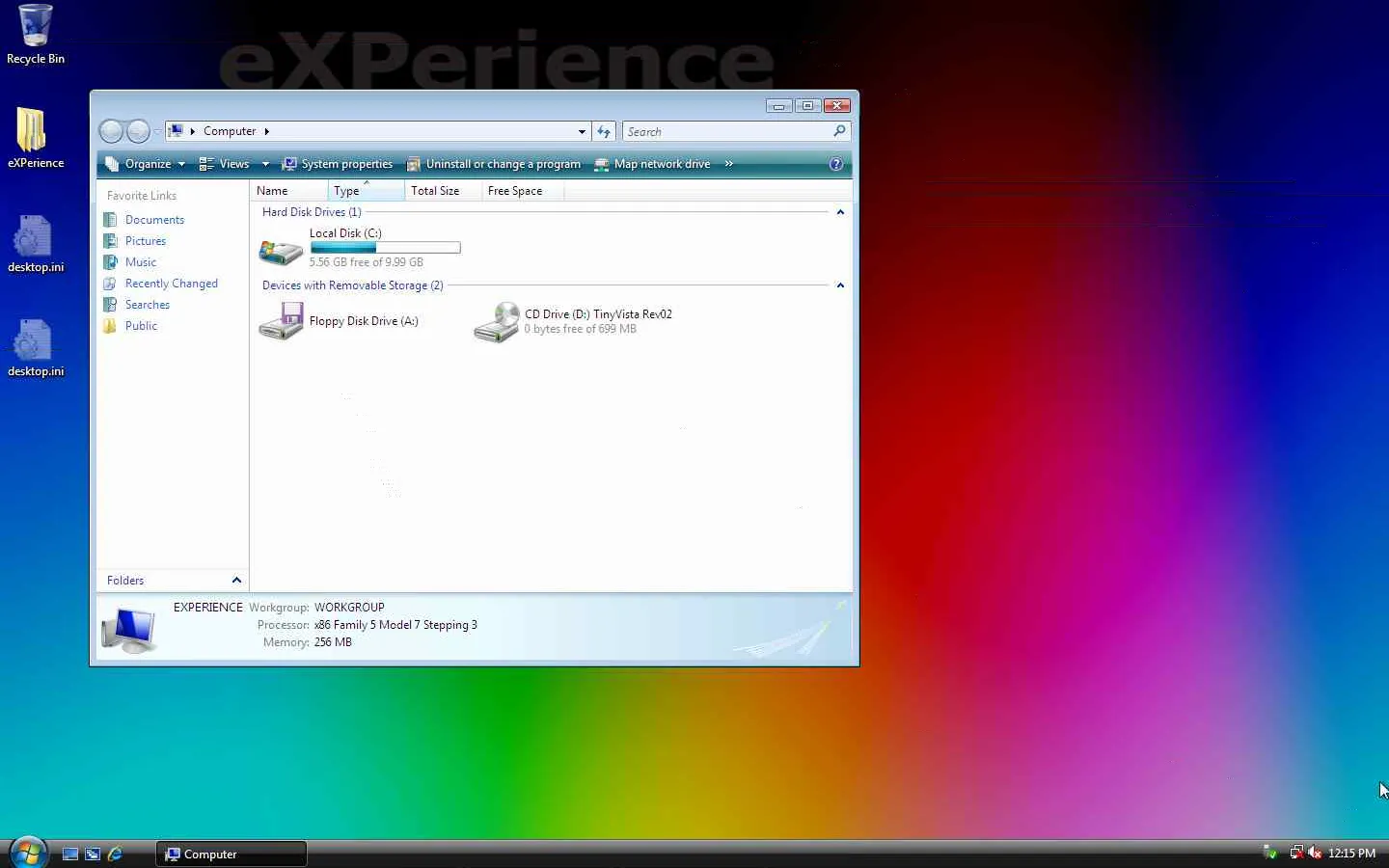Select the Floppy Disk Drive (A:) icon
The width and height of the screenshot is (1389, 868).
point(281,321)
